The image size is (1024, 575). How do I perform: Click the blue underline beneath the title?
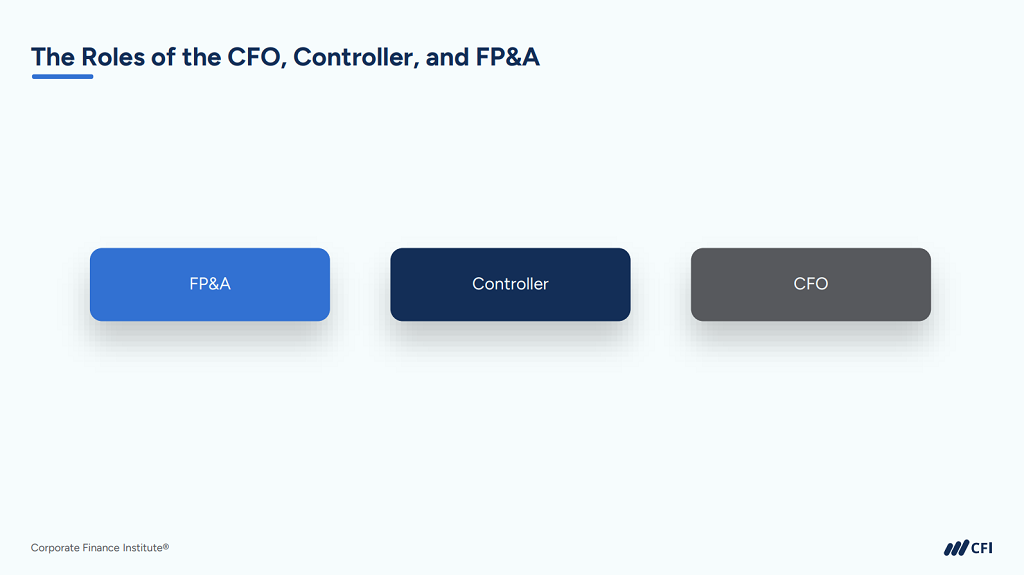[x=63, y=76]
